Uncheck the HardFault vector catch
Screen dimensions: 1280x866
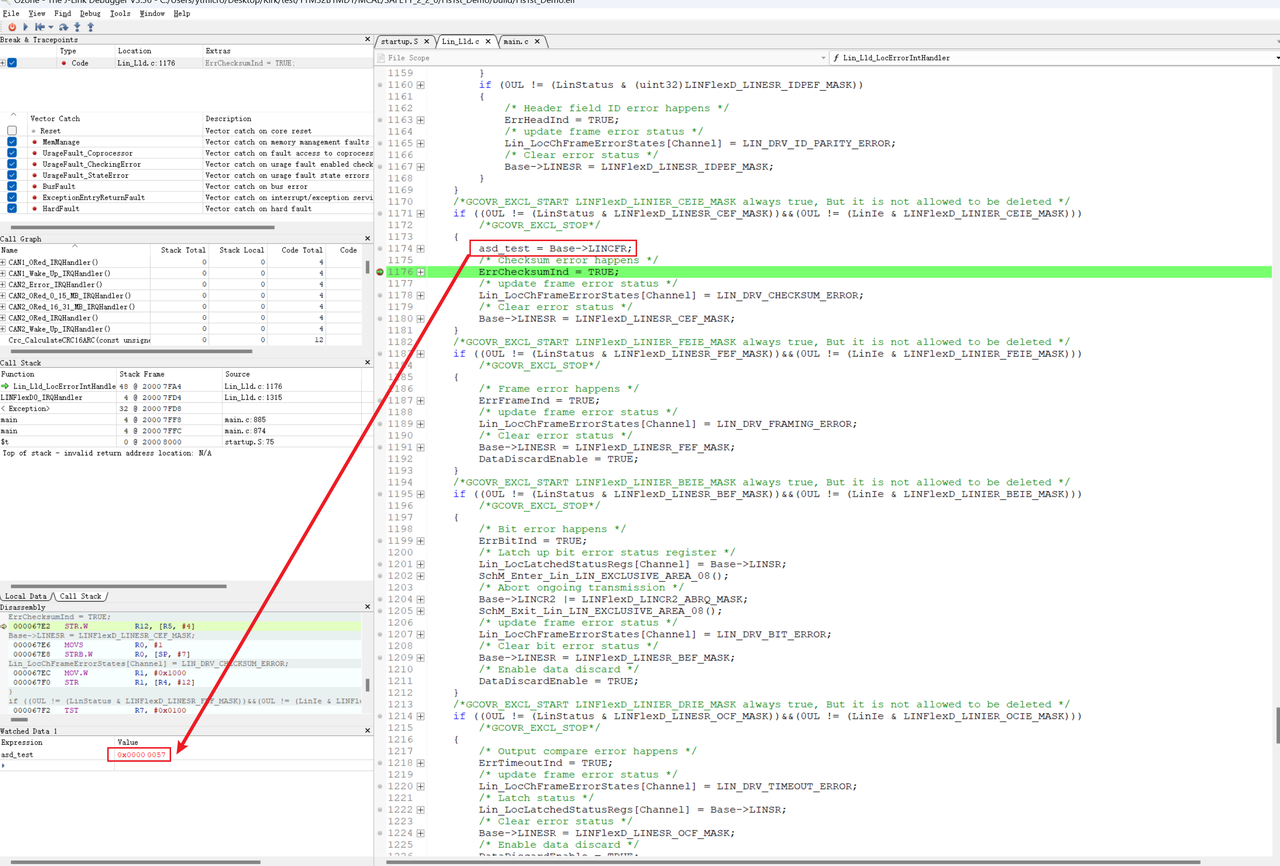tap(12, 209)
